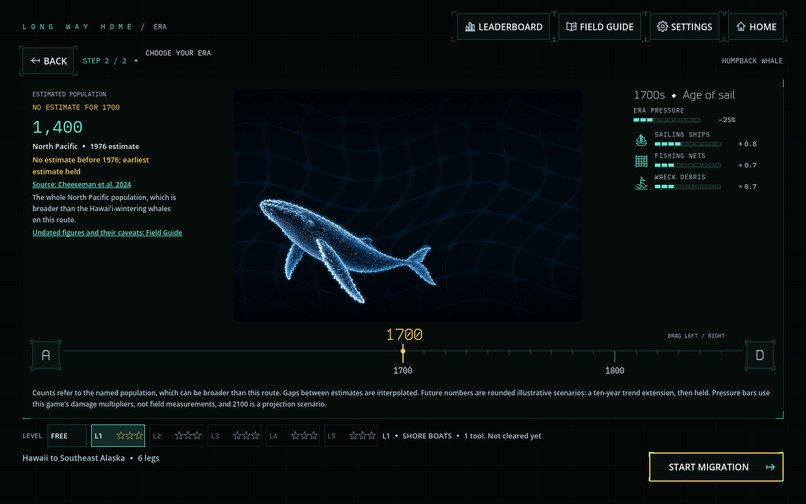
Task: Click the home house icon
Action: coord(741,27)
